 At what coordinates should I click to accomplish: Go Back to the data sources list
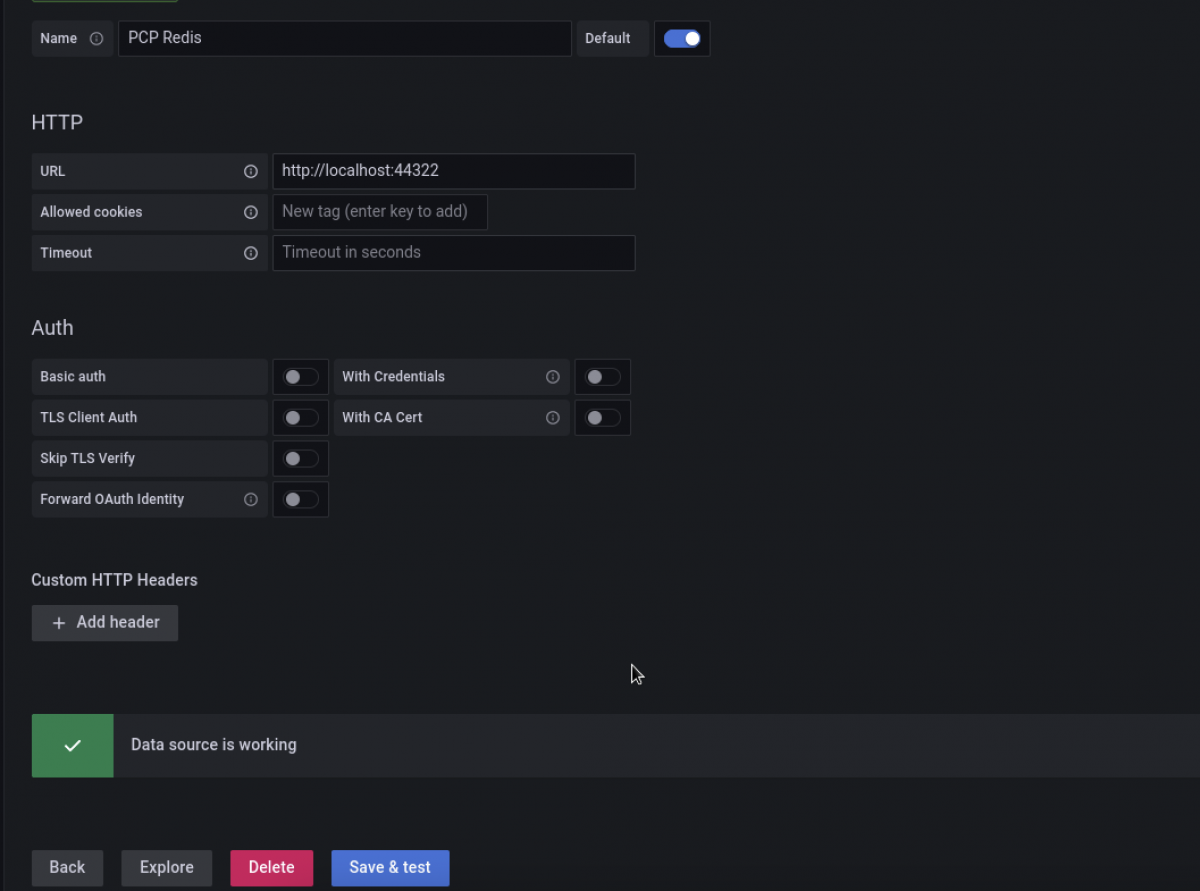click(x=67, y=867)
